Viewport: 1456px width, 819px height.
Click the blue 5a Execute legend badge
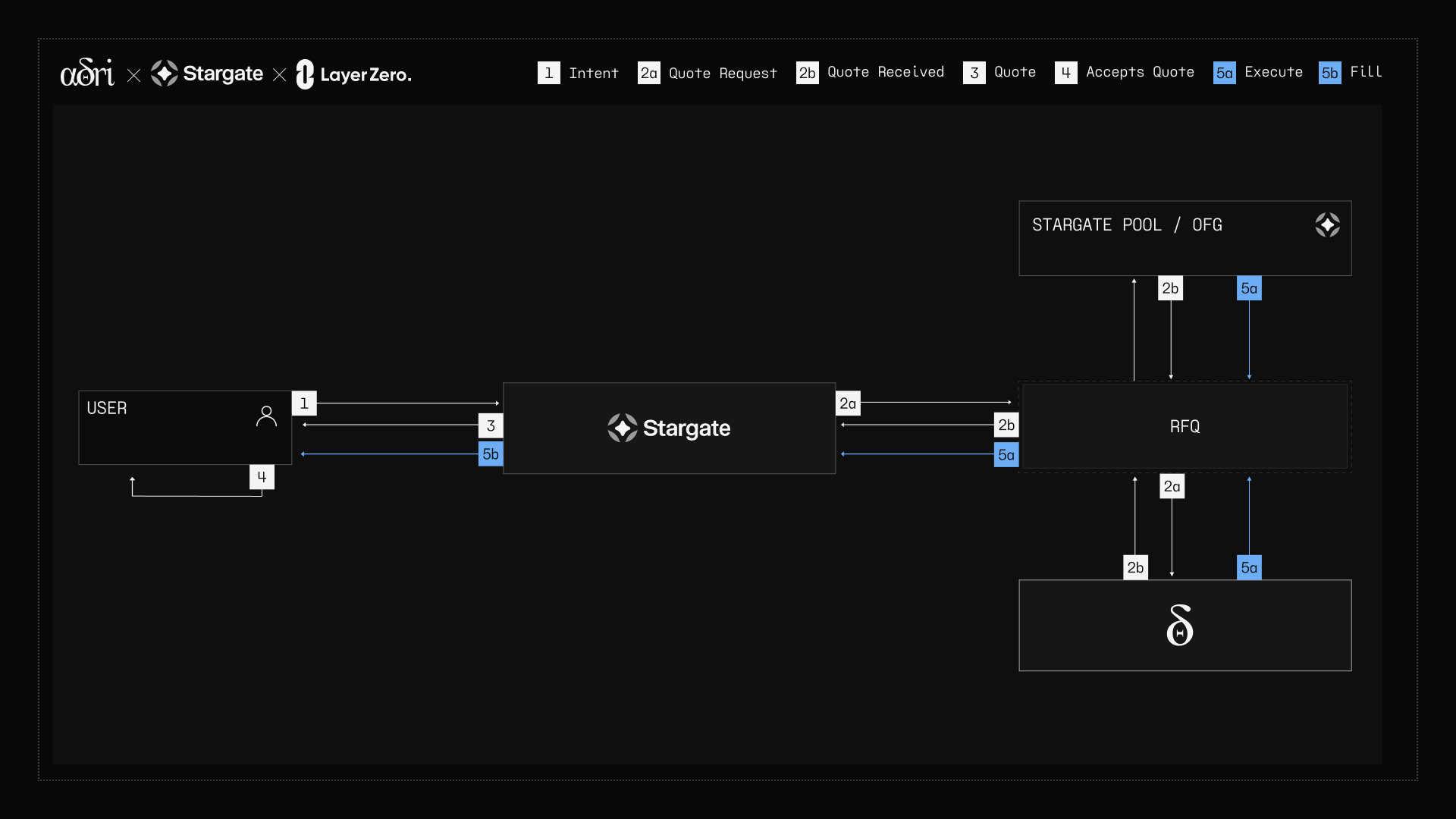click(1224, 73)
